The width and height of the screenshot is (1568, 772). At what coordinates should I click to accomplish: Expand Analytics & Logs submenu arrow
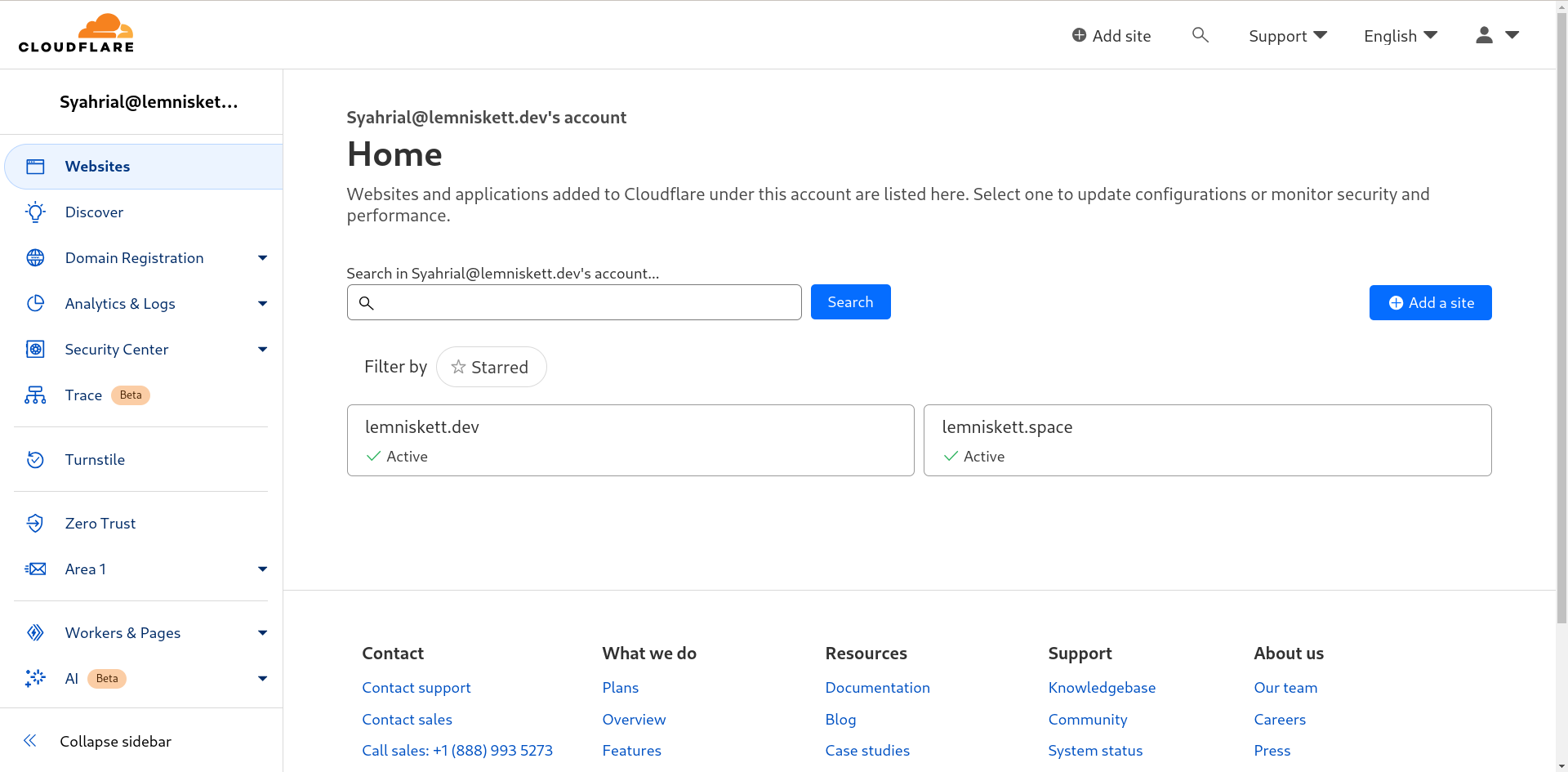262,304
